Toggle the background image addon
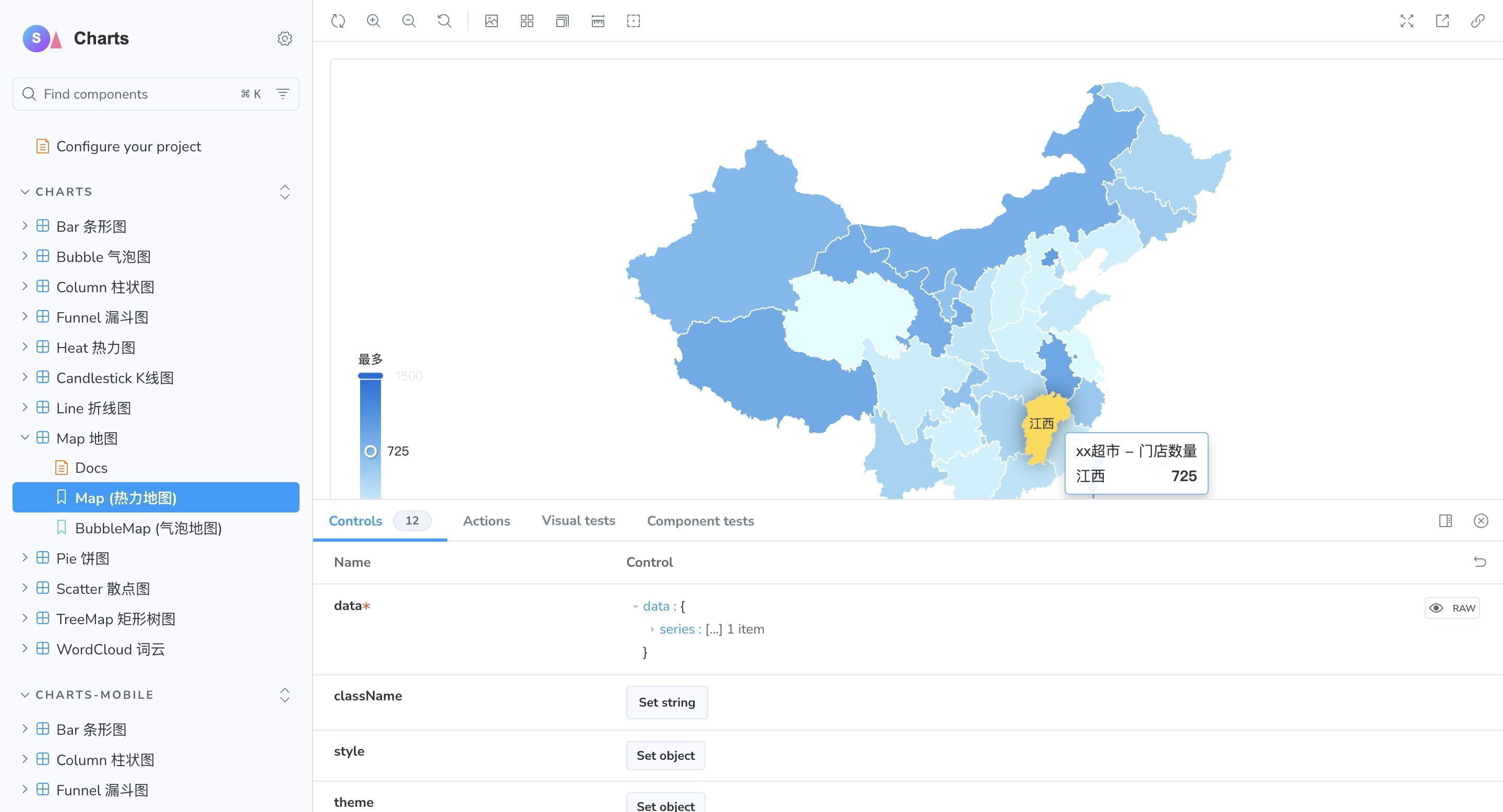 pos(491,20)
